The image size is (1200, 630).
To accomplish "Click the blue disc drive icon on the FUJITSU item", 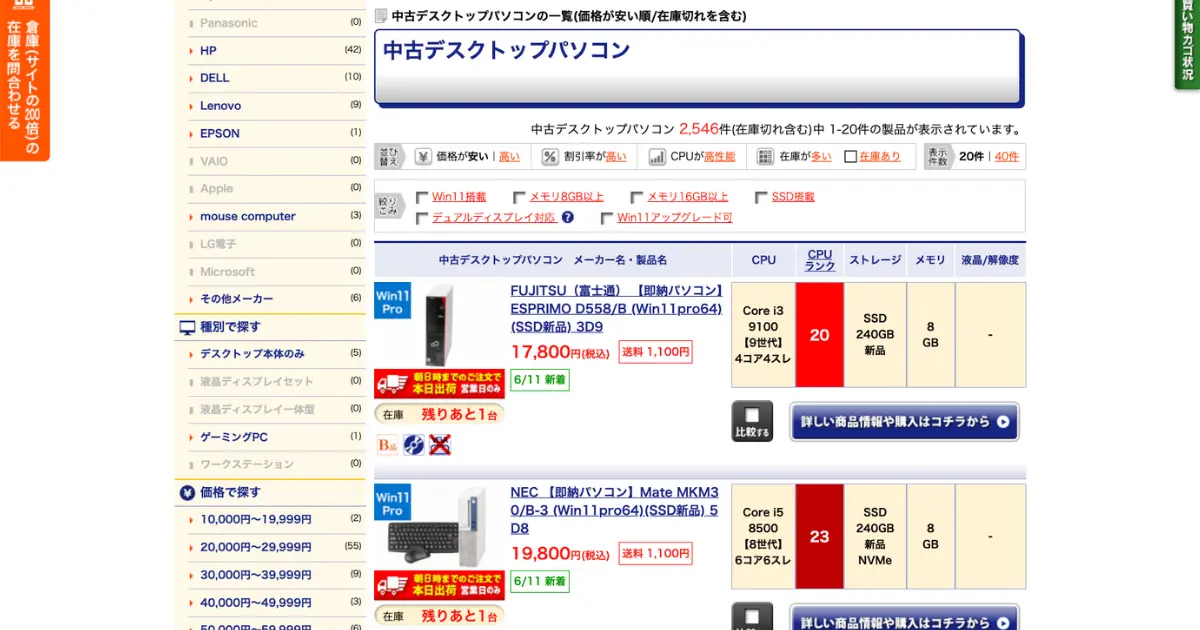I will point(414,445).
